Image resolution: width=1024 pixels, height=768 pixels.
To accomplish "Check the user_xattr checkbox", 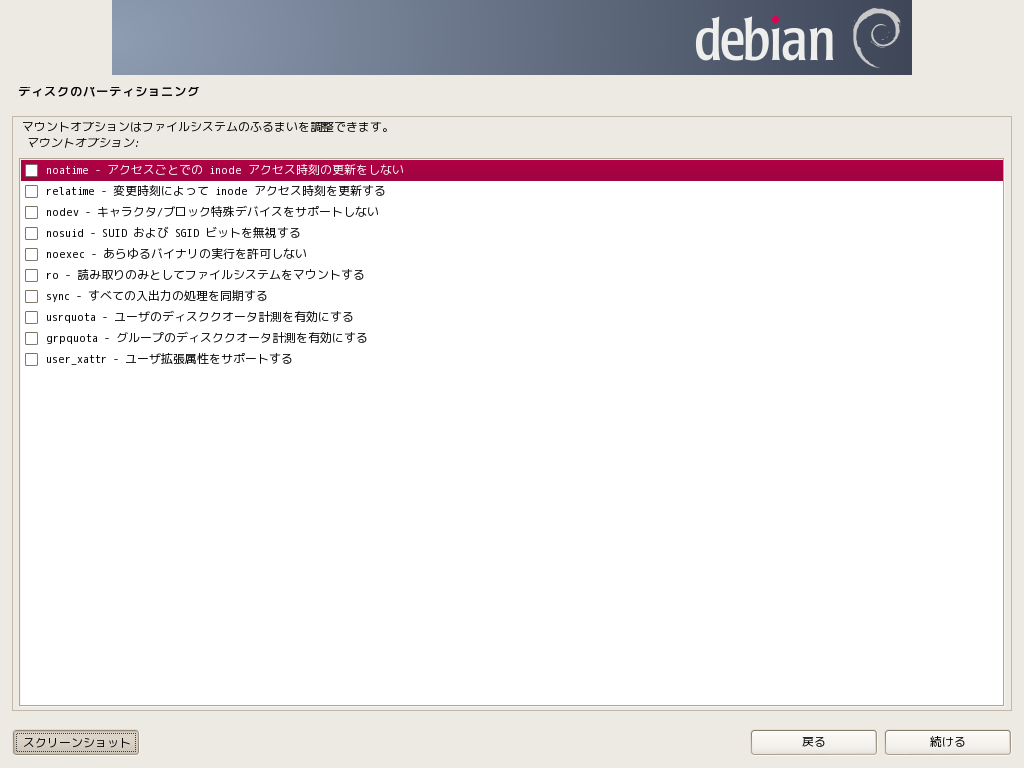I will pos(31,359).
